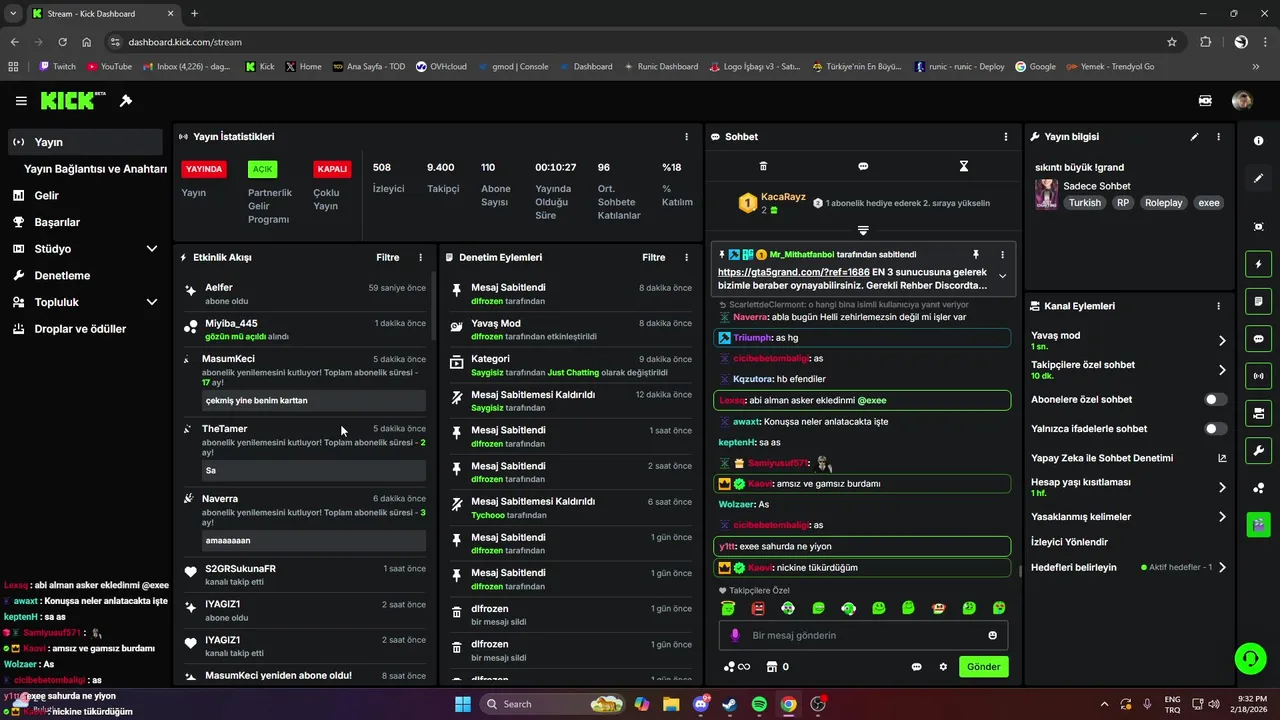This screenshot has width=1280, height=720.
Task: Open Takipçilere özel sohbet settings arrow
Action: tap(1222, 370)
